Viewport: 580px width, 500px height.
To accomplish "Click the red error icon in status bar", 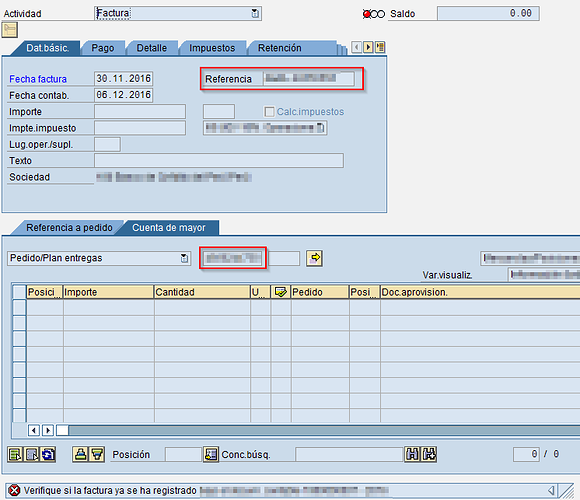I will (x=14, y=491).
